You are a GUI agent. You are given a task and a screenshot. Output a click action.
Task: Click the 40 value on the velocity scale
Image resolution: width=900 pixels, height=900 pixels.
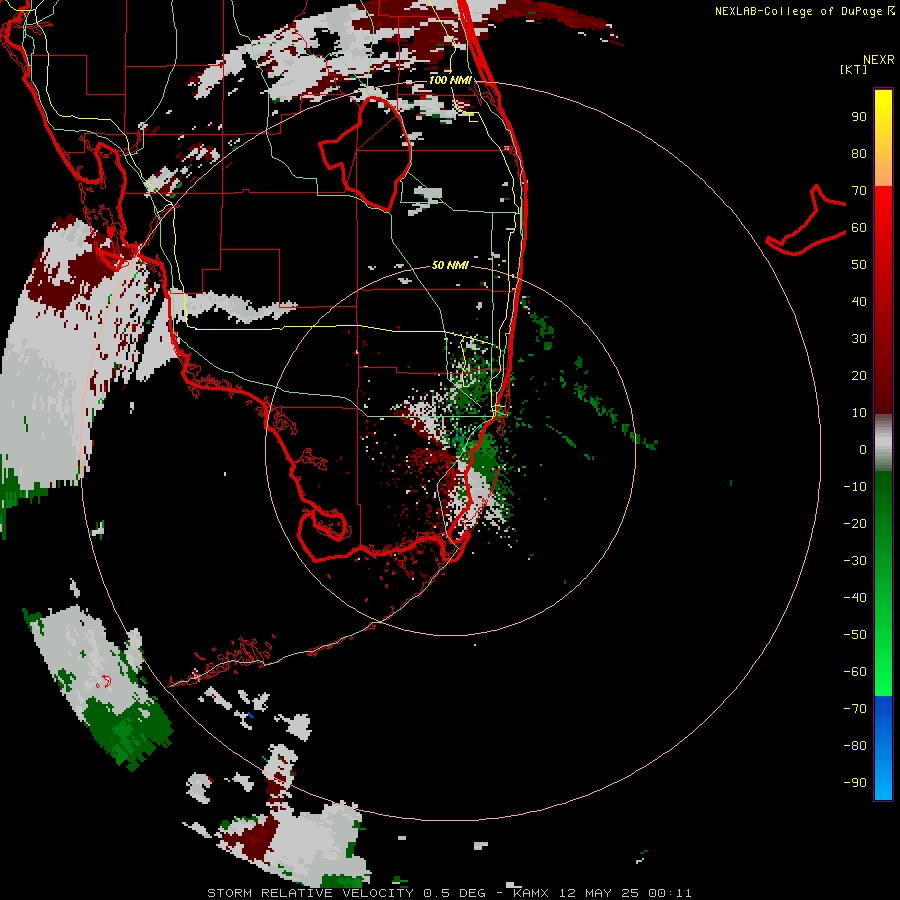tap(859, 302)
